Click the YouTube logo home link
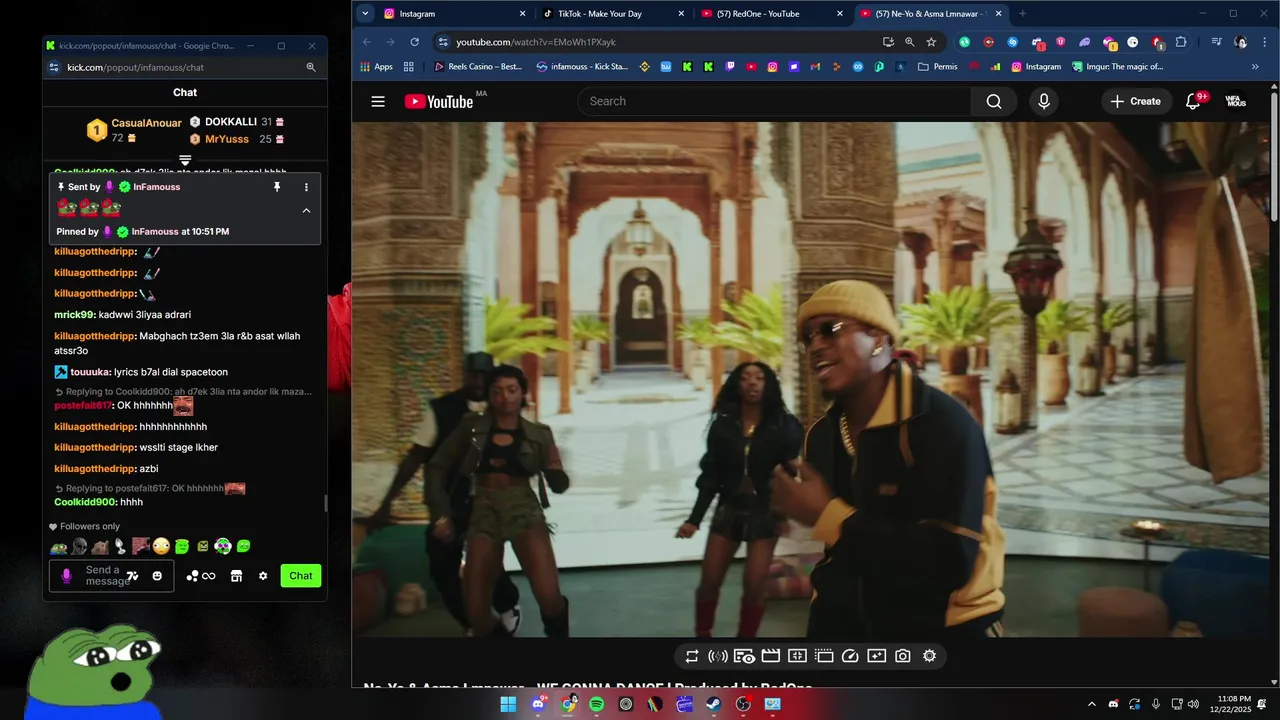 [x=439, y=101]
